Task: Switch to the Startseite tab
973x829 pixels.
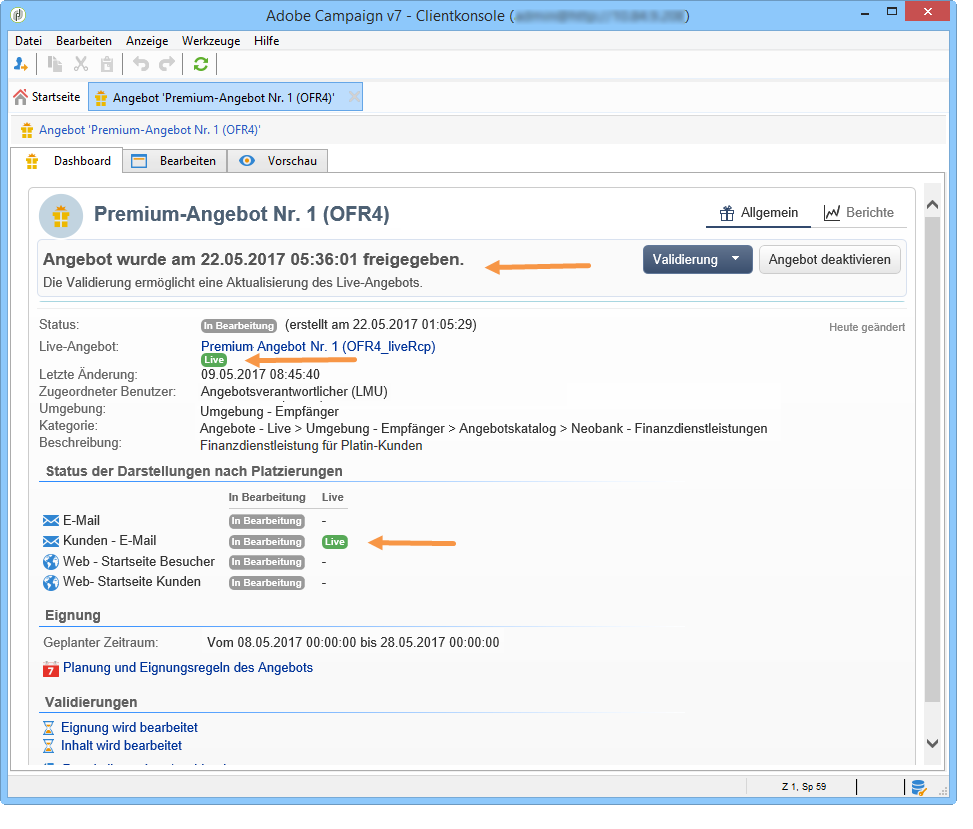Action: [47, 97]
